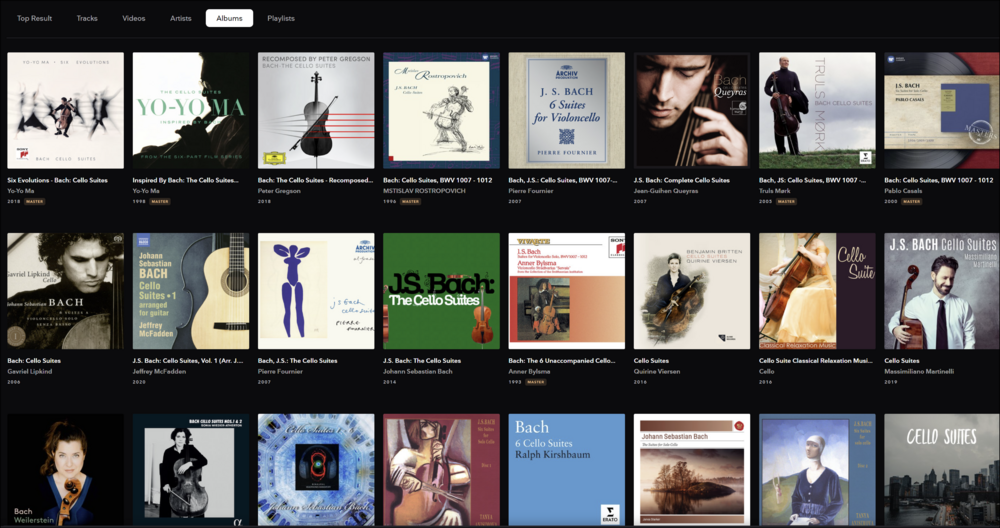Switch to the Top Result tab

34,18
